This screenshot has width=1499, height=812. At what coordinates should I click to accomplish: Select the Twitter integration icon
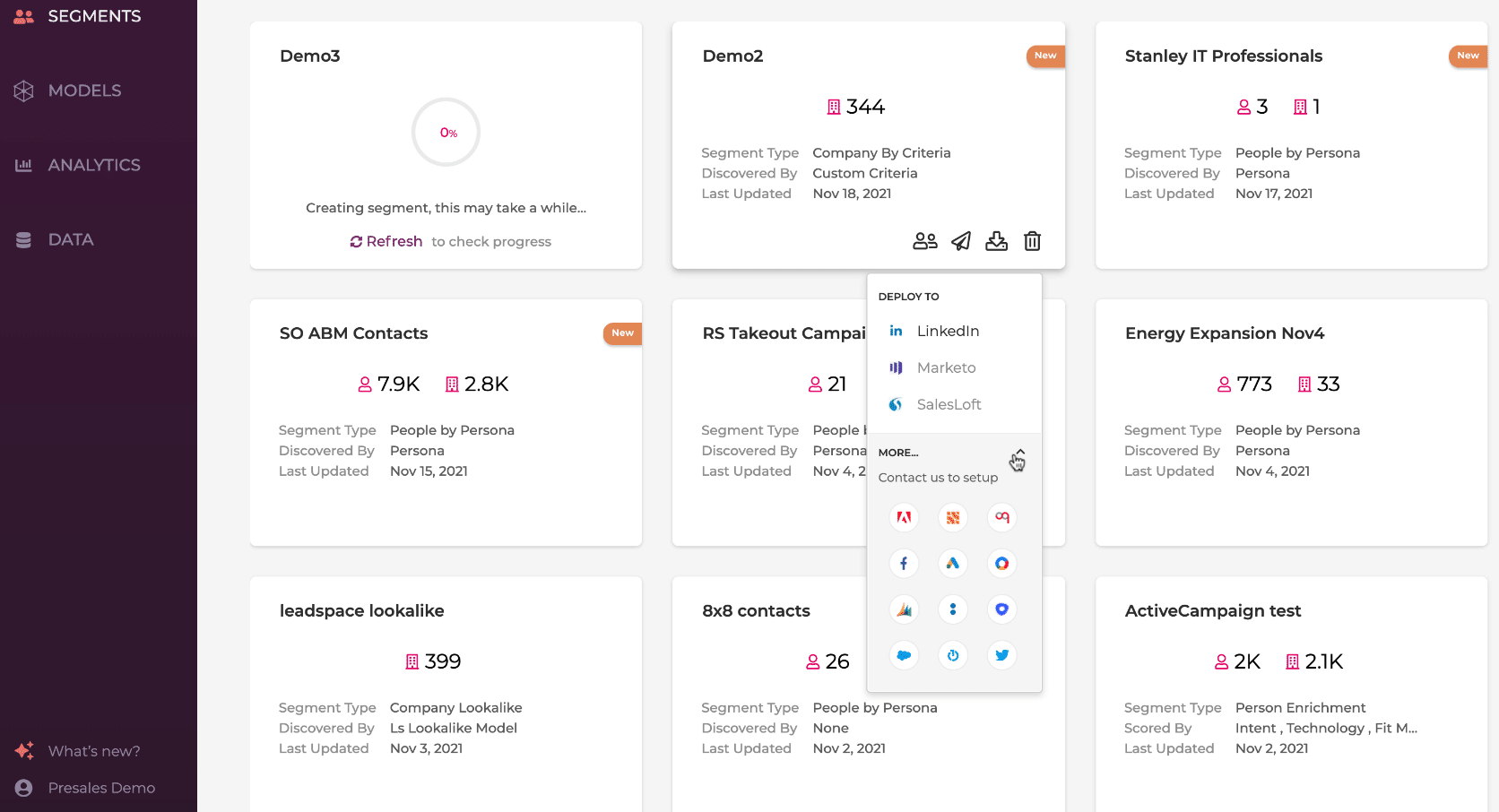point(1001,655)
